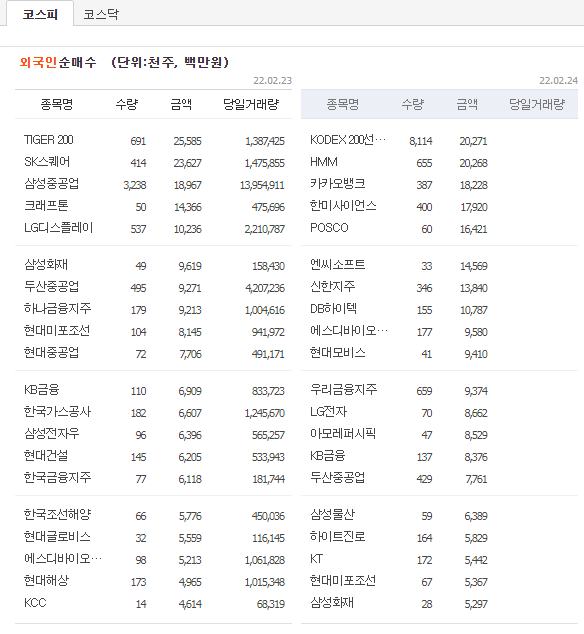Select 삼성중공업 in the 22.02.23 list
The height and width of the screenshot is (634, 584).
click(51, 184)
